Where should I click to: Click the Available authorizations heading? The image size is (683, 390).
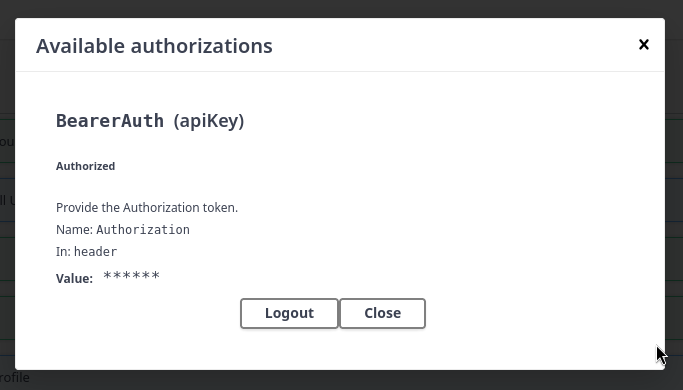click(x=154, y=46)
